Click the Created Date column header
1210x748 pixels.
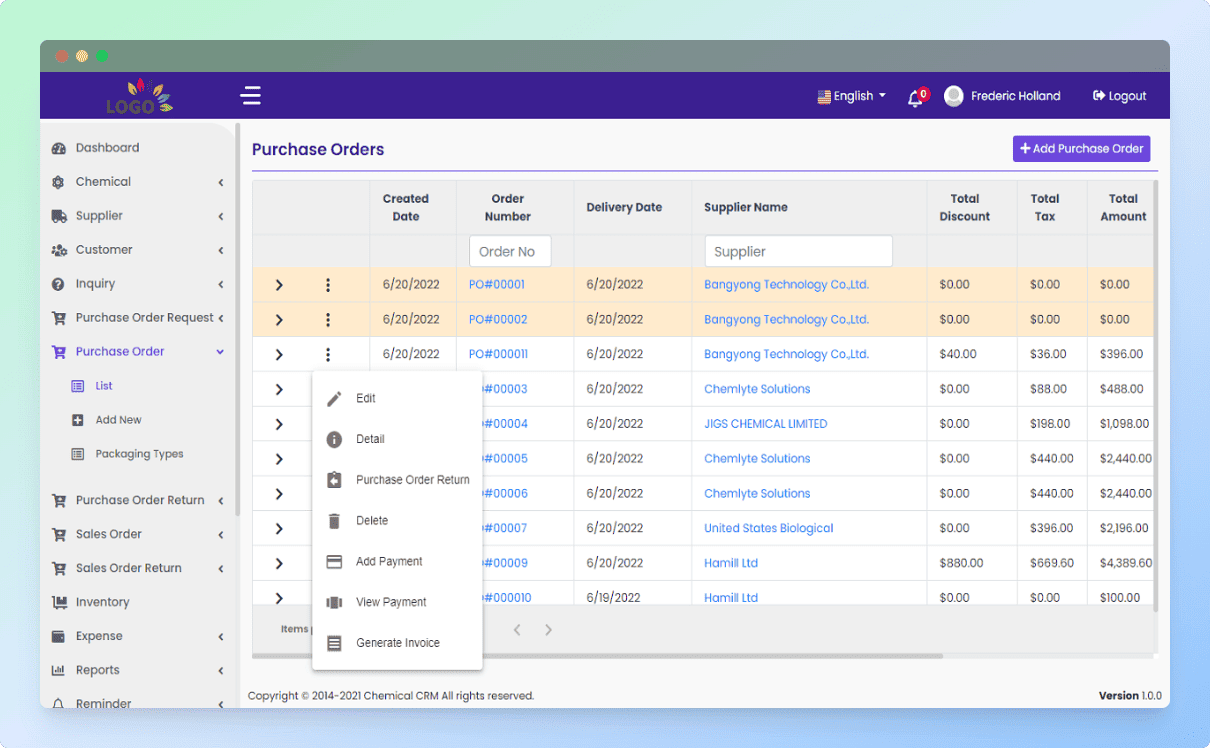(x=406, y=208)
